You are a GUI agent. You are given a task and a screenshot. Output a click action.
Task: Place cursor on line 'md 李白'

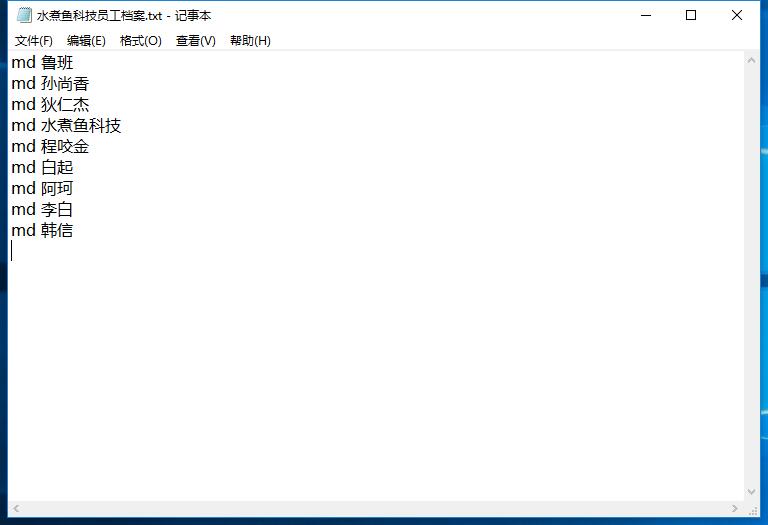(42, 210)
